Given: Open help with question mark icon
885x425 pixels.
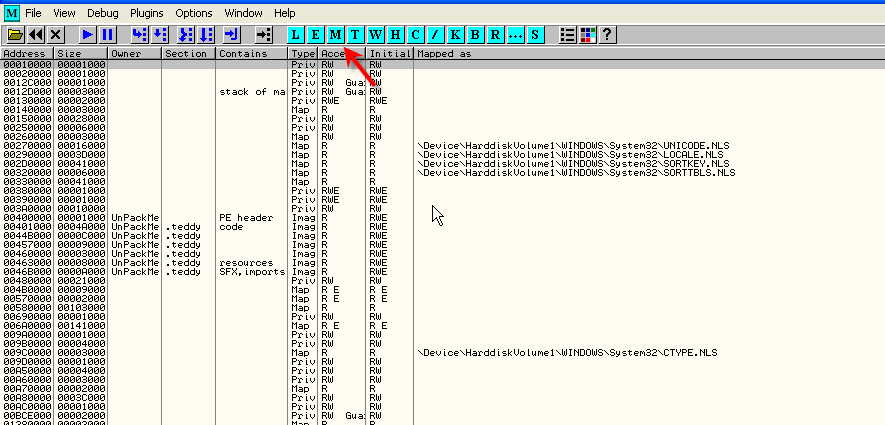Looking at the screenshot, I should click(606, 34).
